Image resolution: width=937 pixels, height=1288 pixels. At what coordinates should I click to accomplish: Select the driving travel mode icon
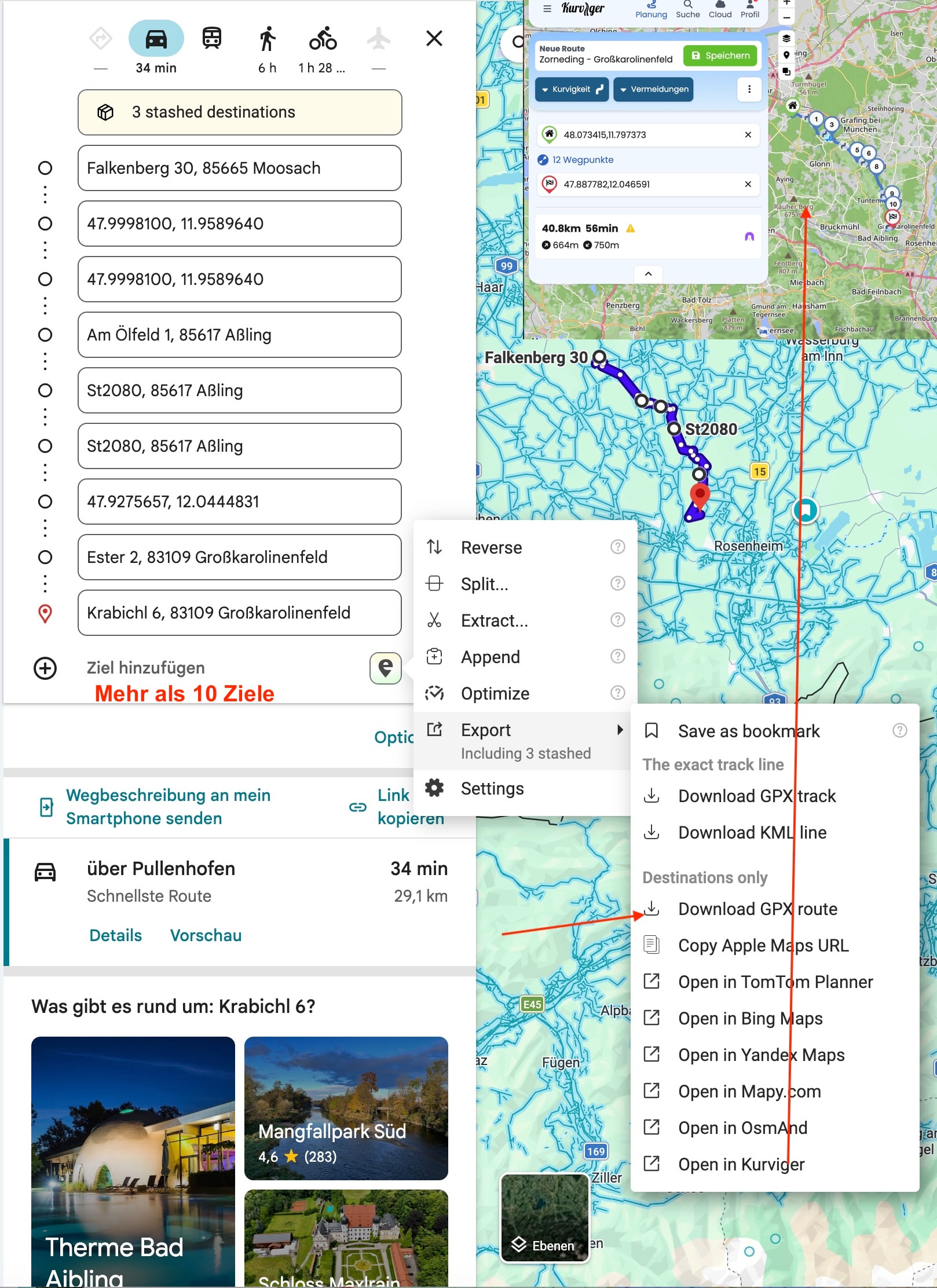click(x=156, y=39)
